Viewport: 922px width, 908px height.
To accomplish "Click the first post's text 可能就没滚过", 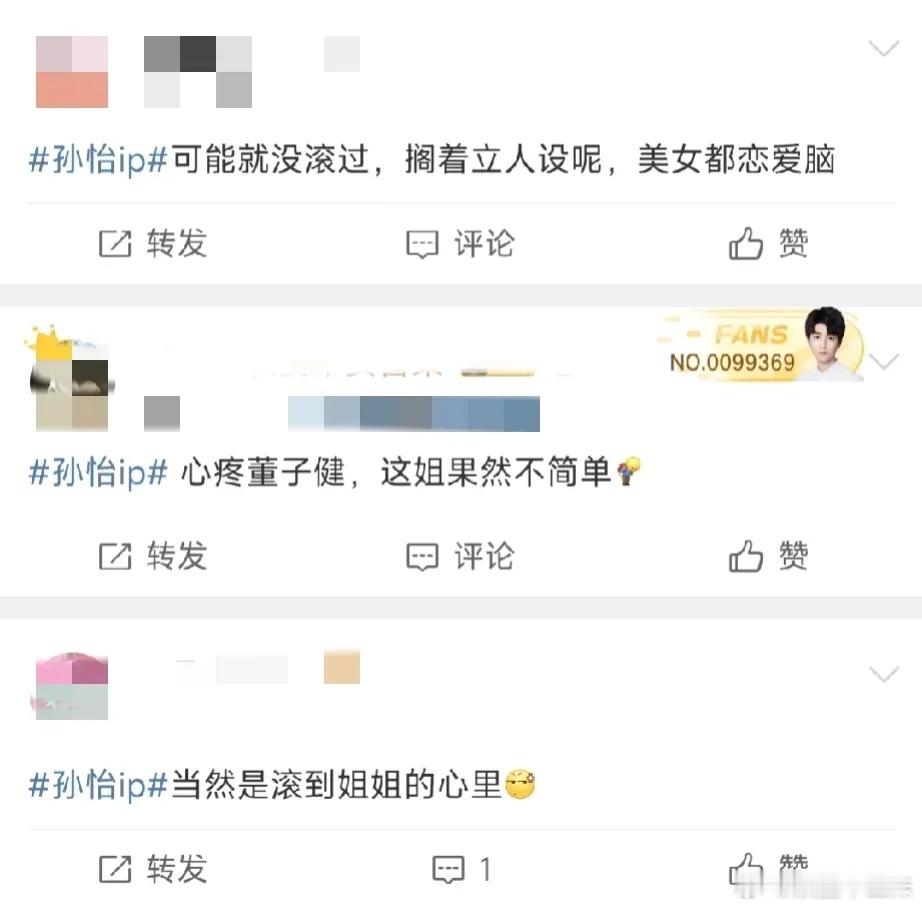I will [x=270, y=160].
